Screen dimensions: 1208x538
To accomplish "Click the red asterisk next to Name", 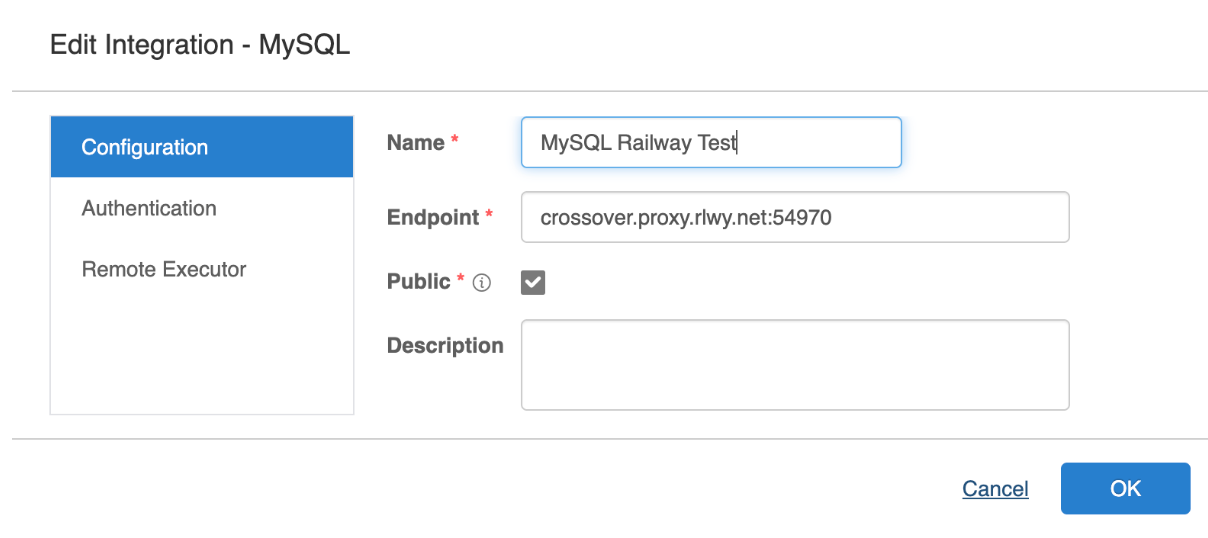I will point(455,141).
